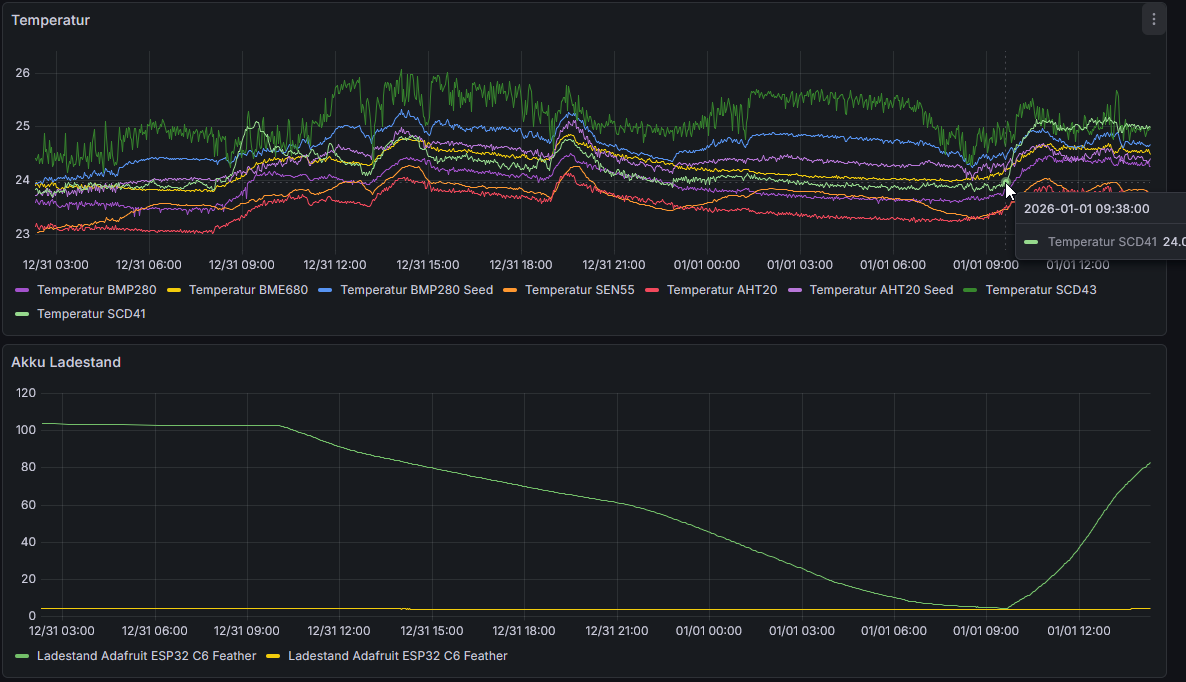Click the yellow swatch for Temperatur BME680
1186x682 pixels.
[174, 290]
